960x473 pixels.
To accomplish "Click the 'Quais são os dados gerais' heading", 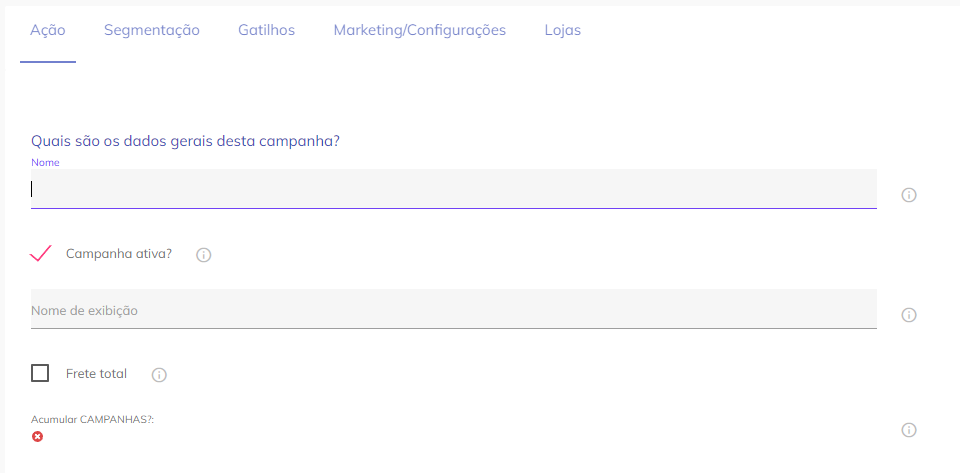I will click(x=185, y=141).
